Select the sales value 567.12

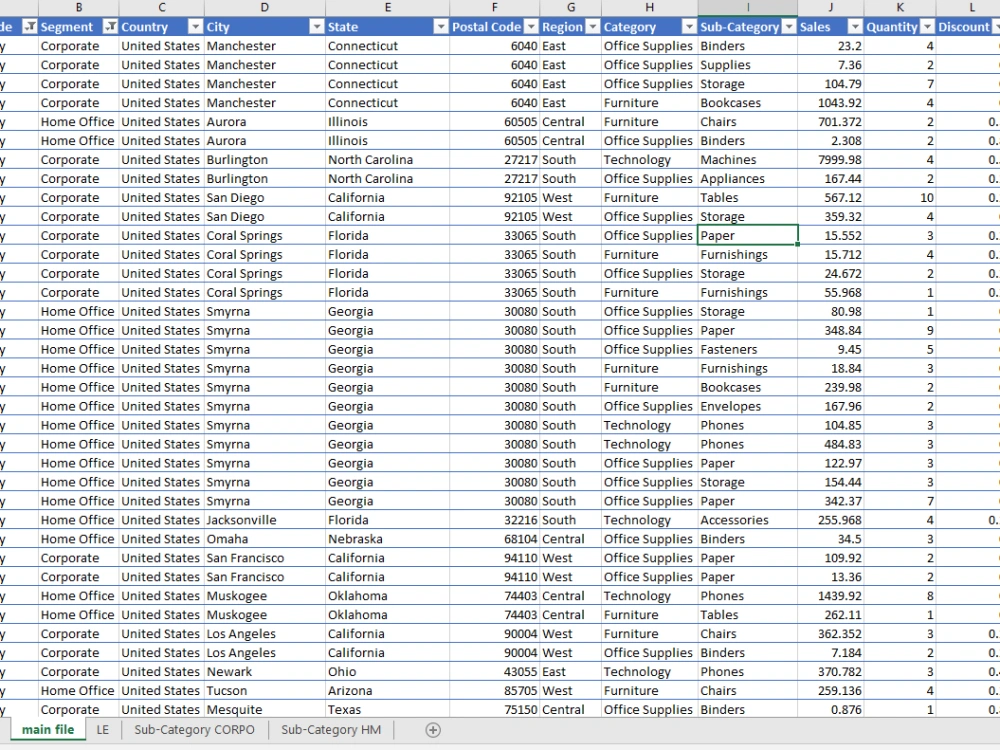coord(830,198)
